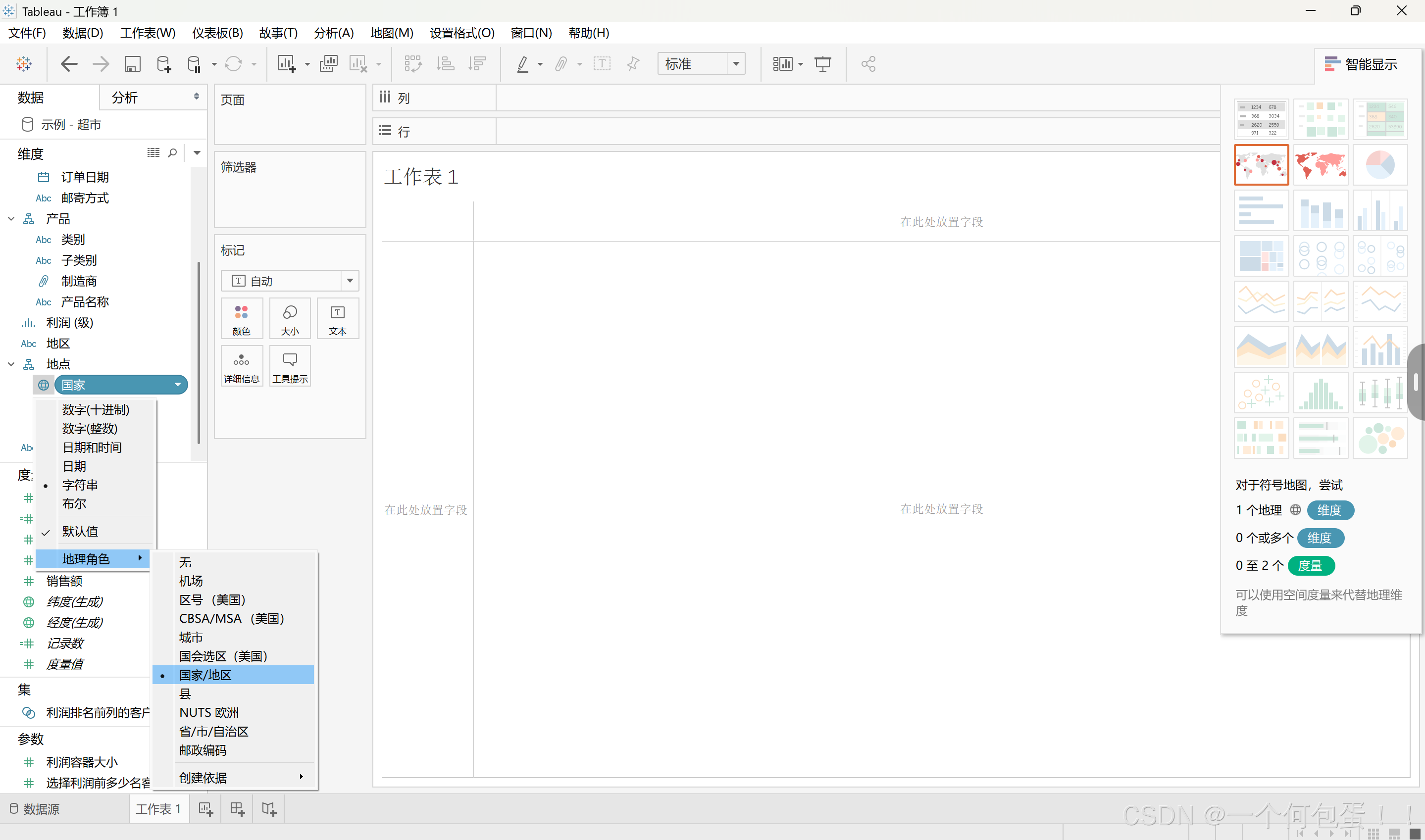Screen dimensions: 1425x840
Task: Check the 默认值 menu option
Action: pyautogui.click(x=80, y=532)
